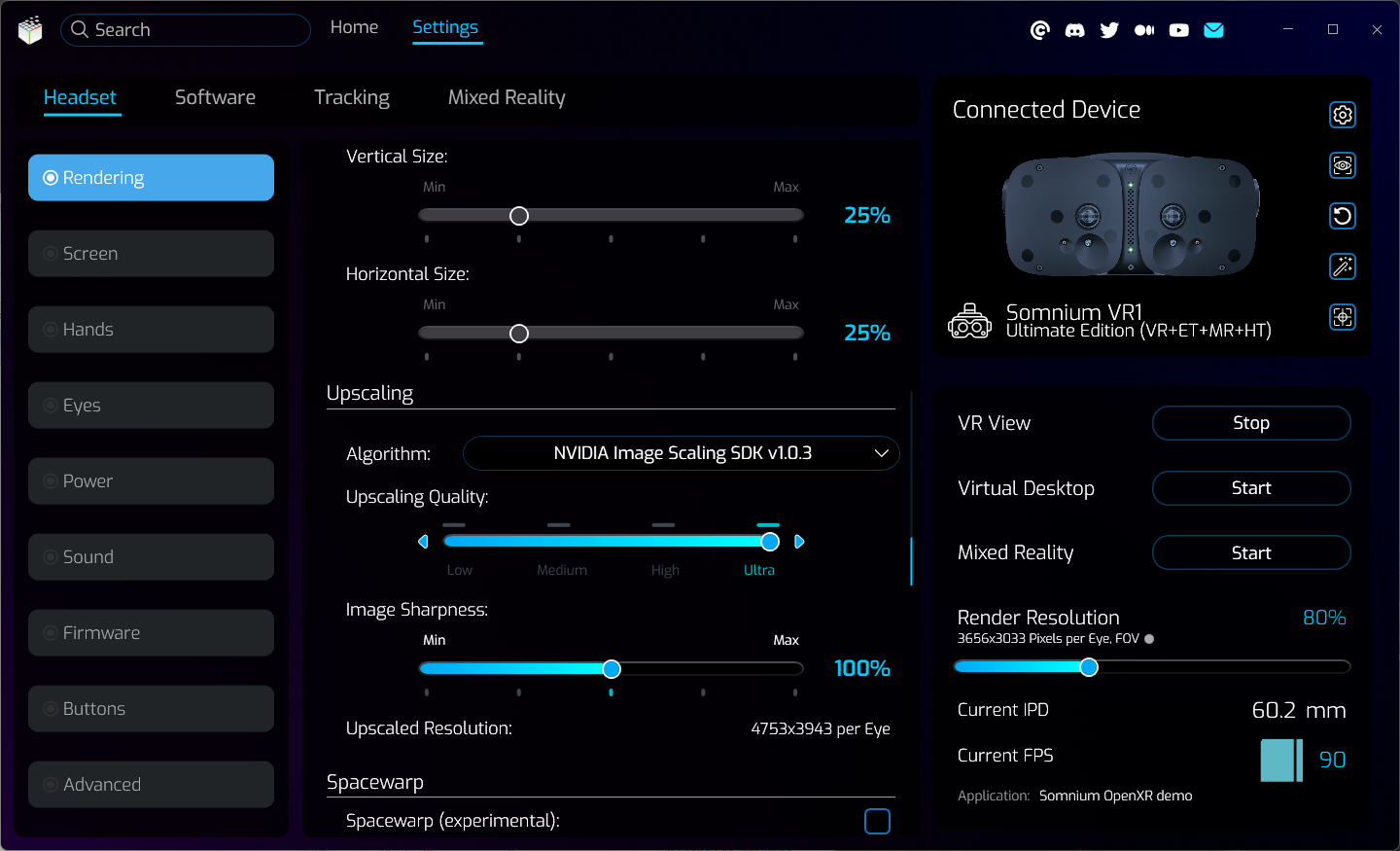Click the left arrow of Upscaling Quality
The height and width of the screenshot is (851, 1400).
pyautogui.click(x=423, y=542)
